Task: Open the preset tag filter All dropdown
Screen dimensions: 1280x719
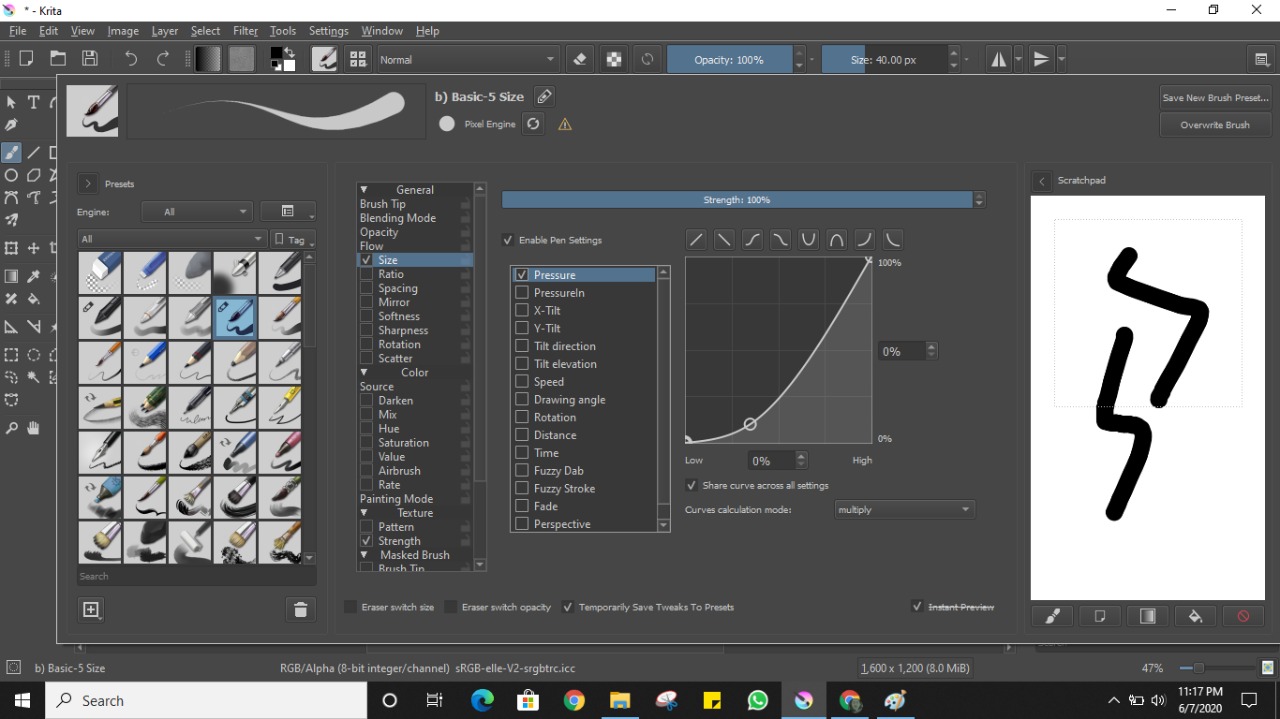Action: pyautogui.click(x=172, y=239)
